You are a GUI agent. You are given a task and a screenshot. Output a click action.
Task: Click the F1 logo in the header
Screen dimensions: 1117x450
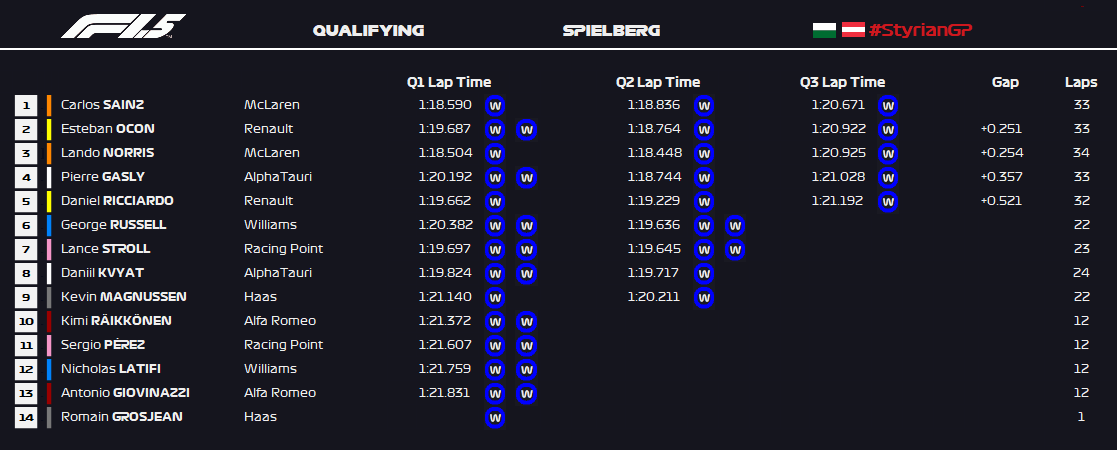pos(123,27)
